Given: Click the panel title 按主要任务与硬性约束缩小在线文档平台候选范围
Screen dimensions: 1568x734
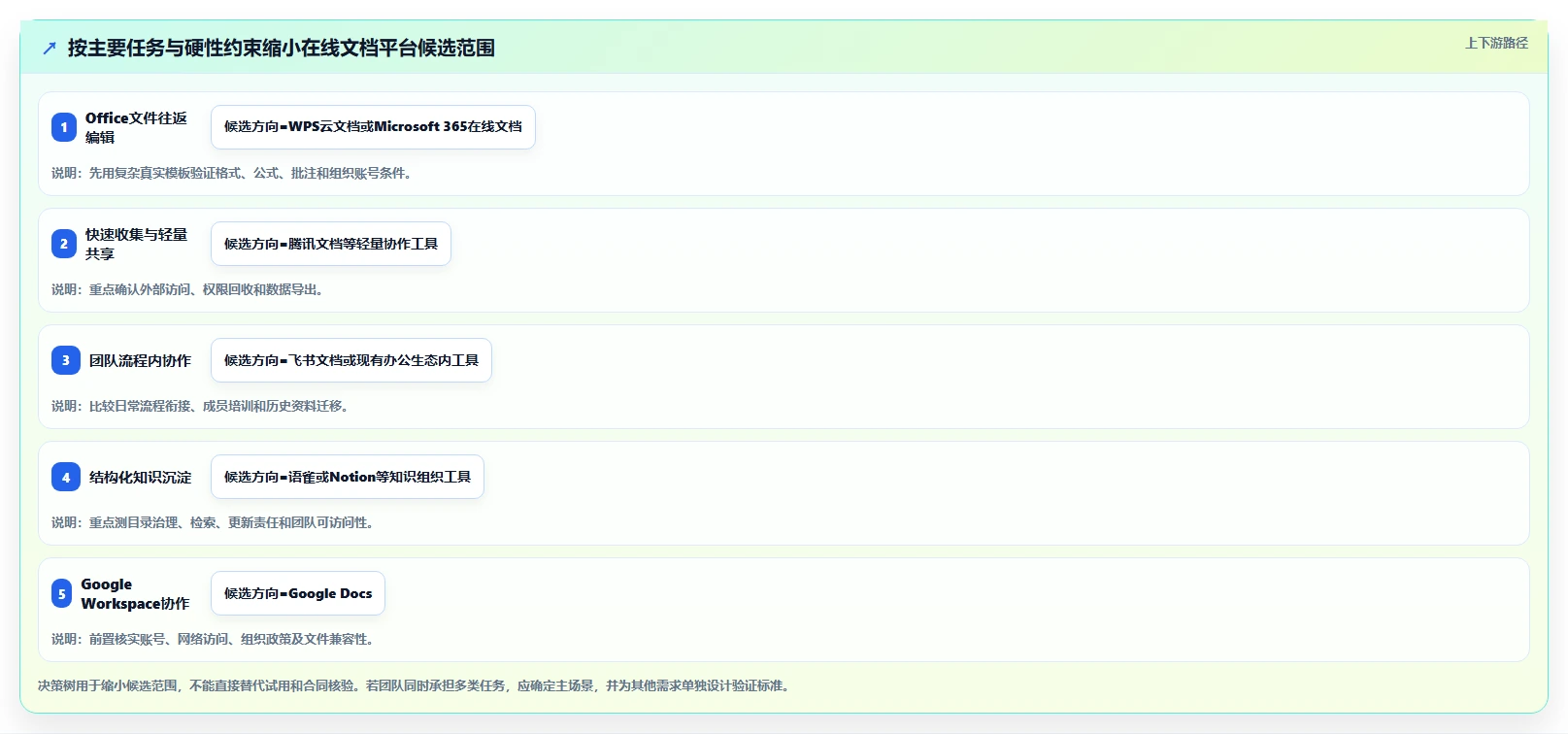Looking at the screenshot, I should [x=282, y=48].
